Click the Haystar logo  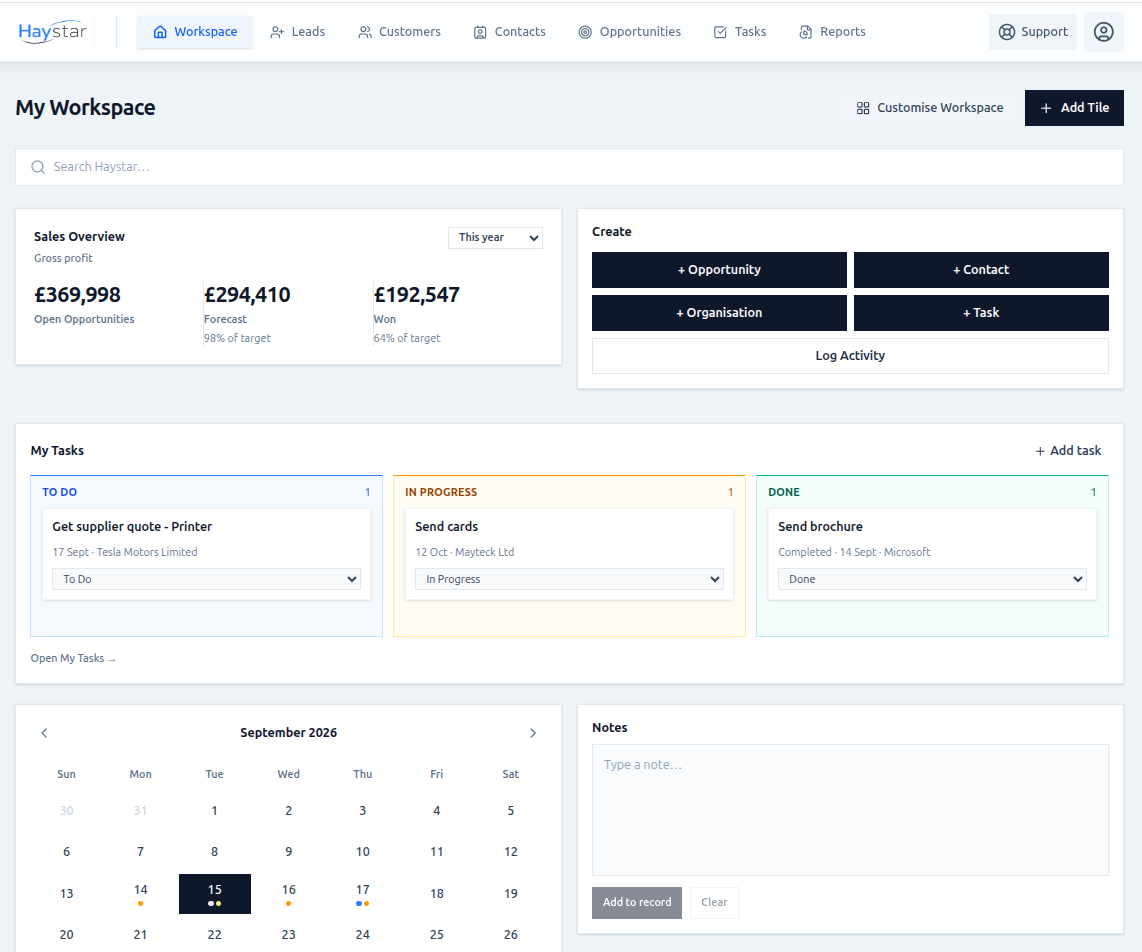[x=52, y=32]
